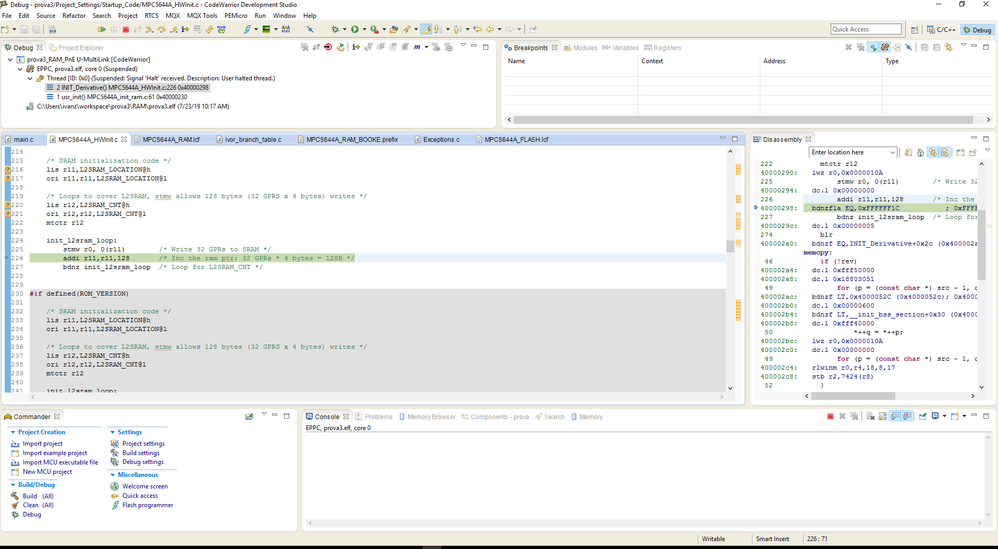Click the red Disconnect icon in Debug view
Image resolution: width=998 pixels, height=549 pixels.
point(328,47)
